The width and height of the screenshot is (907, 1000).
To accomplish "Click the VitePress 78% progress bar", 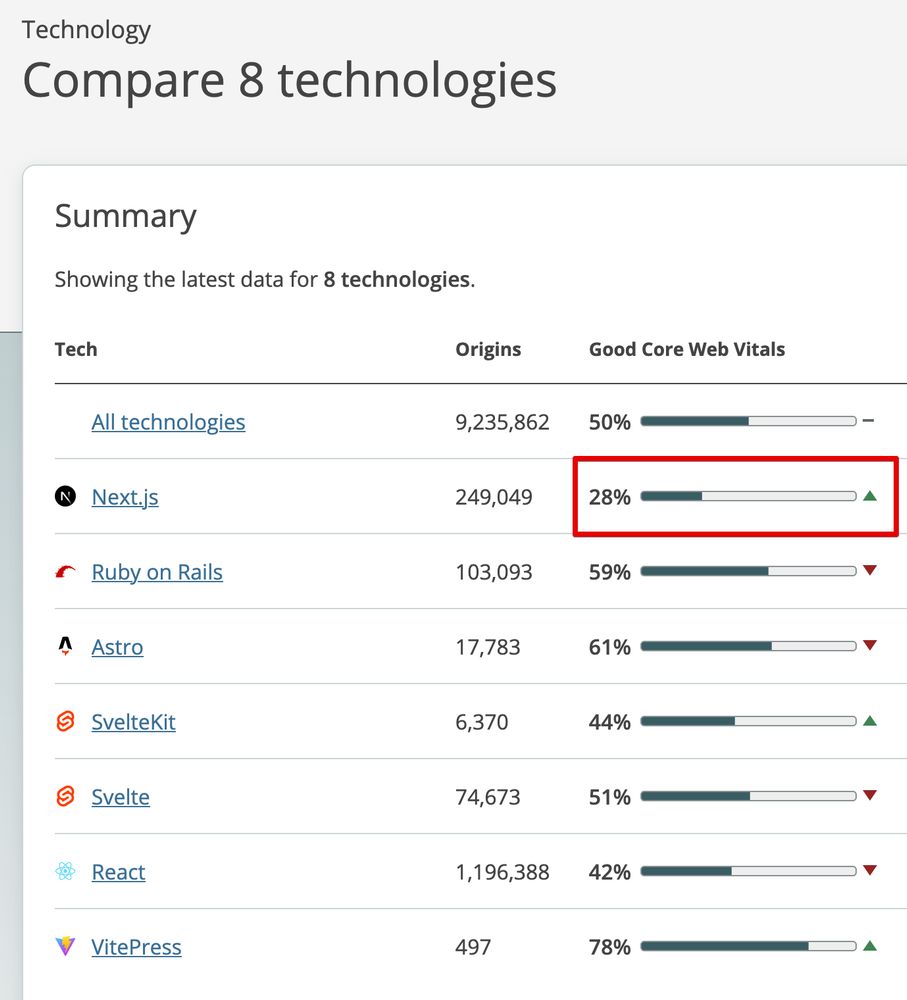I will (748, 946).
